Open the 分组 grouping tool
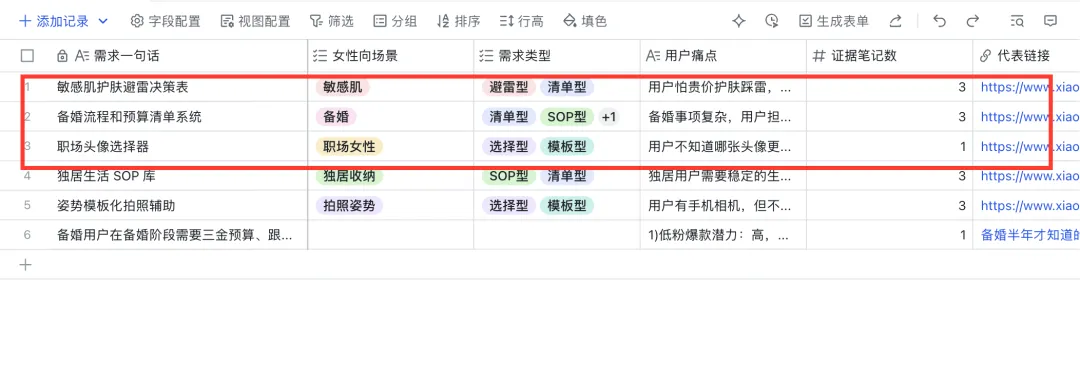Screen dimensions: 1080x375 click(395, 21)
